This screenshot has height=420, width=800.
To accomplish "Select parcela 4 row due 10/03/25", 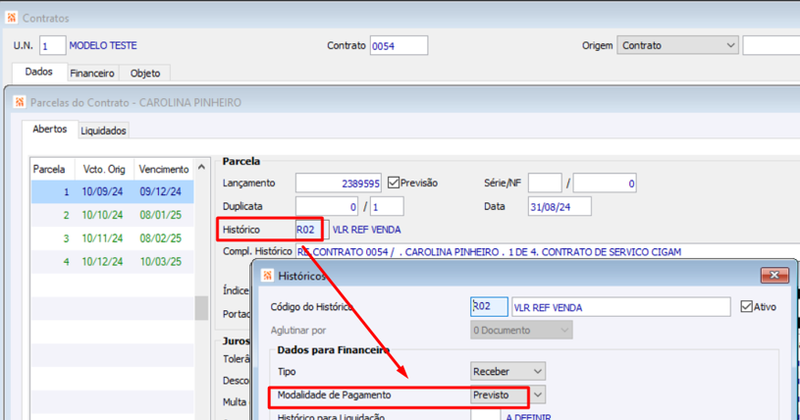I will click(x=112, y=262).
